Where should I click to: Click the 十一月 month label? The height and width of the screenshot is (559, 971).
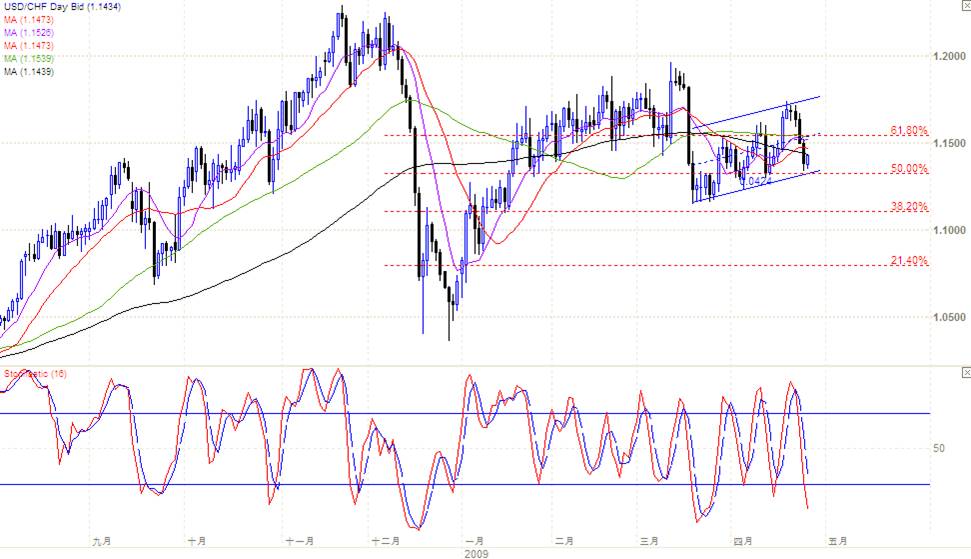300,541
